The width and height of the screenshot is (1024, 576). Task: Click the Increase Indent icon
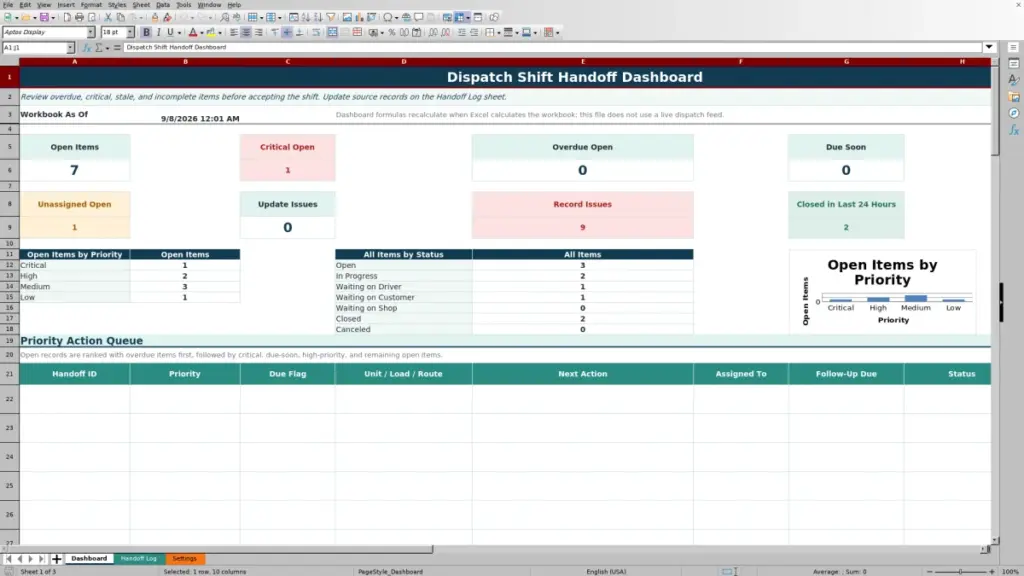462,33
